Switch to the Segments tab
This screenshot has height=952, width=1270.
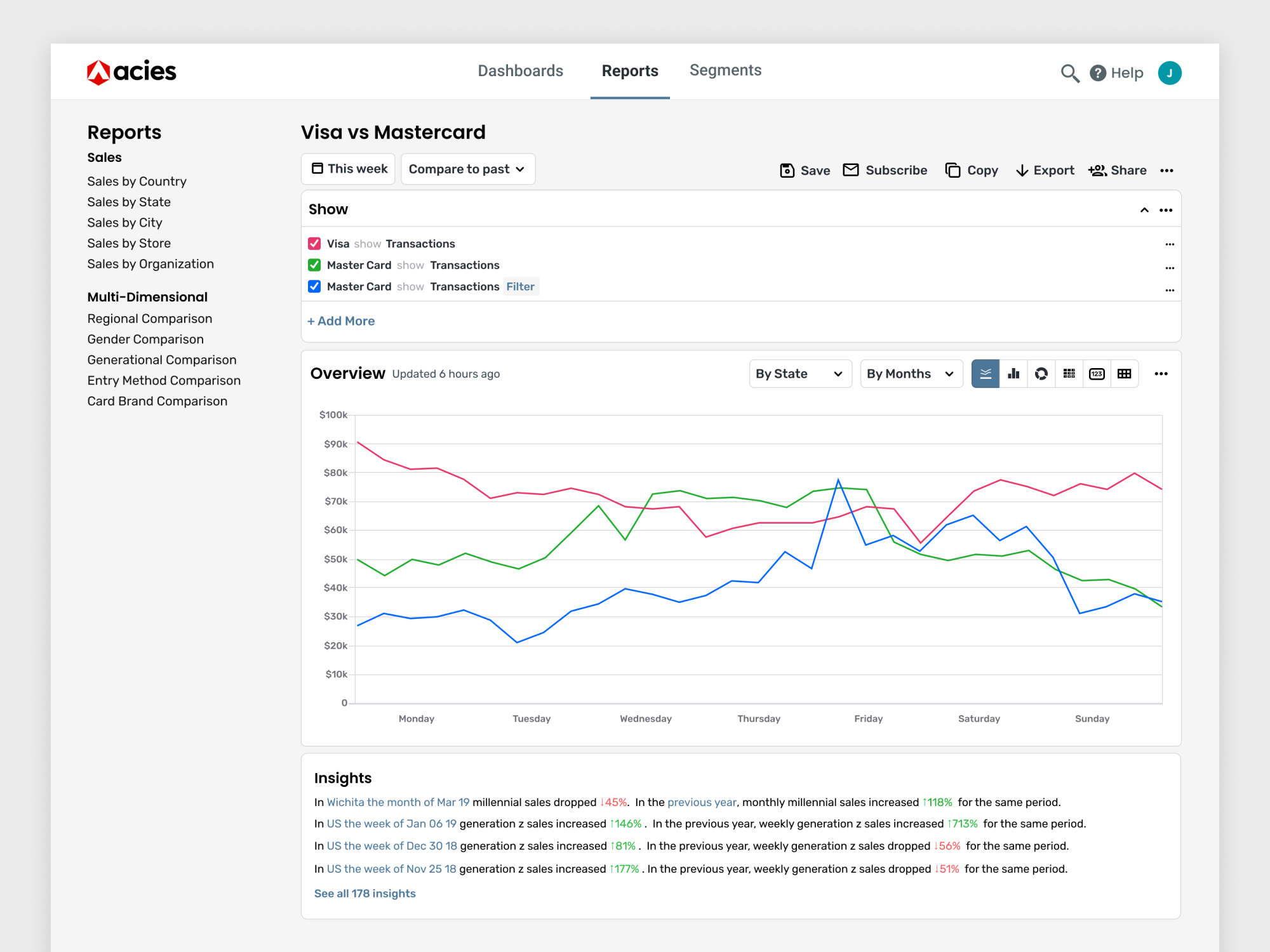coord(726,70)
